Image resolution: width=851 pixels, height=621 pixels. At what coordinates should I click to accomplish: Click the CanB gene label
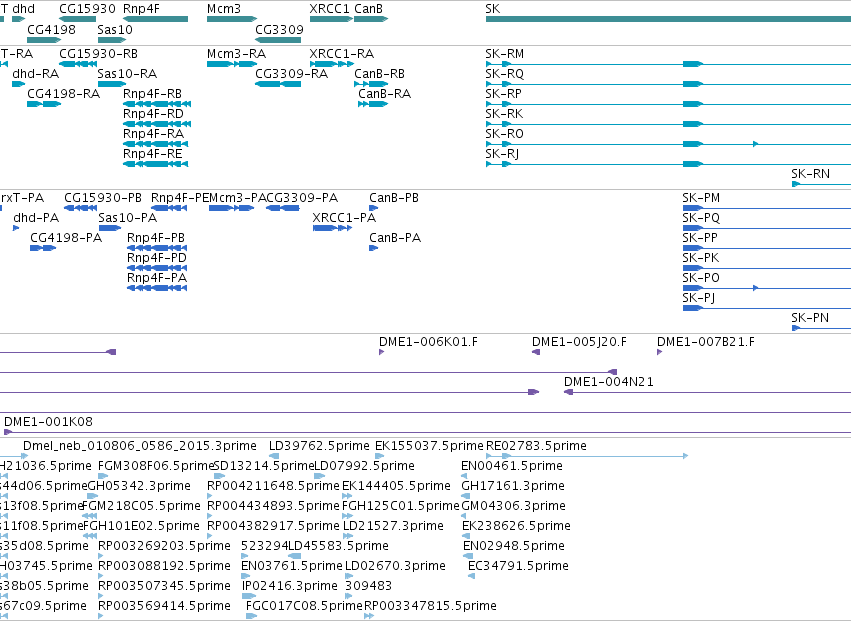point(369,9)
